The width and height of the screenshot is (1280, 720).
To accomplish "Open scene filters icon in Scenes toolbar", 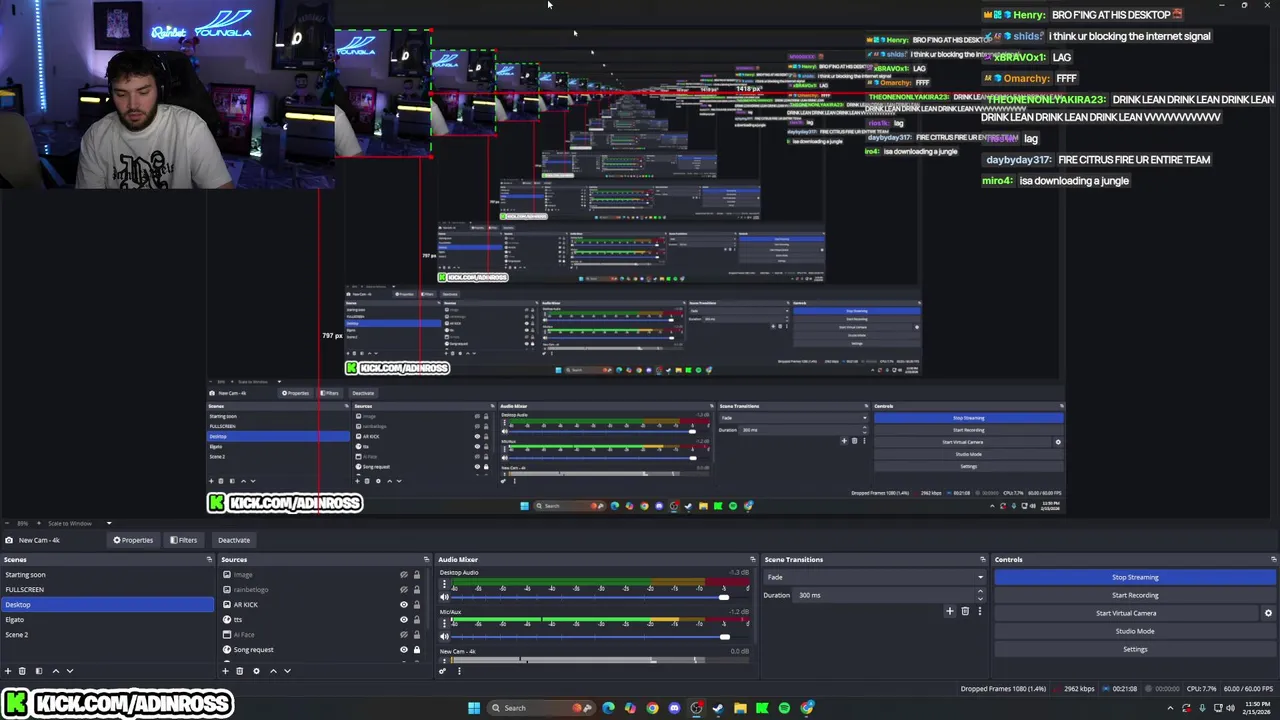I will pyautogui.click(x=38, y=671).
